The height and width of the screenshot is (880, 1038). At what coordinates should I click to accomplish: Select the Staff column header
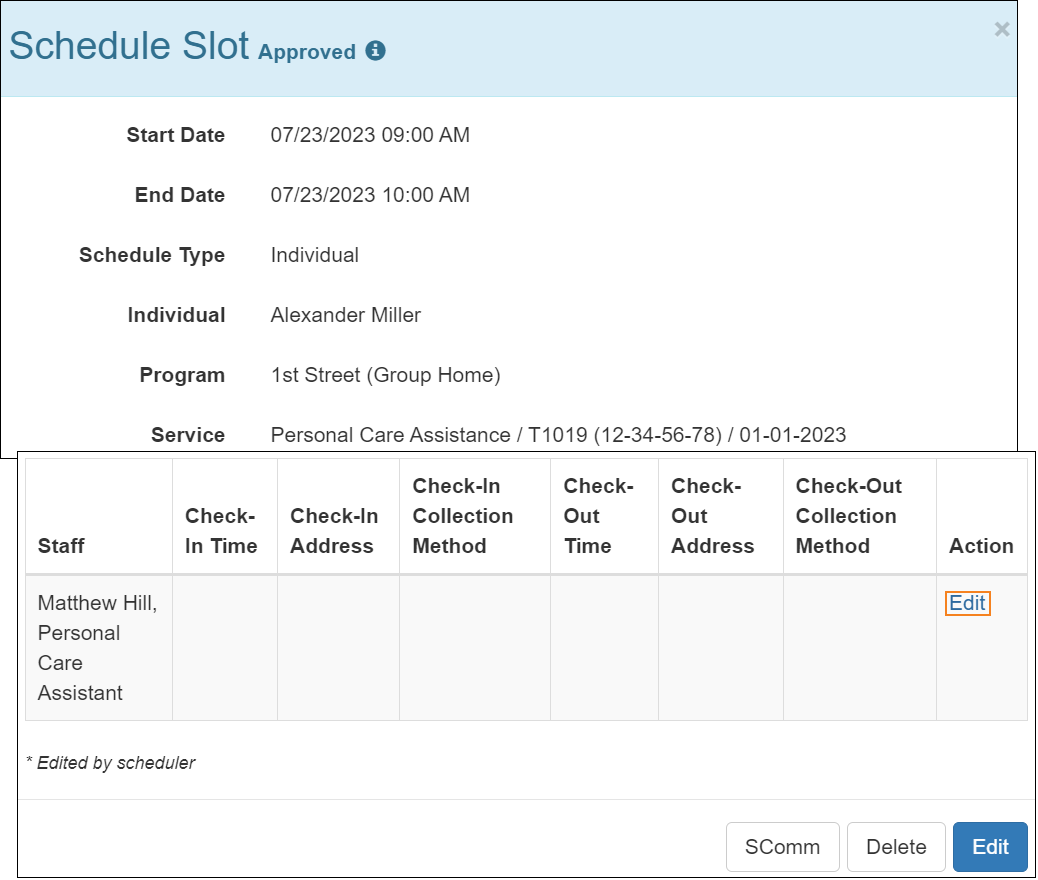point(58,546)
